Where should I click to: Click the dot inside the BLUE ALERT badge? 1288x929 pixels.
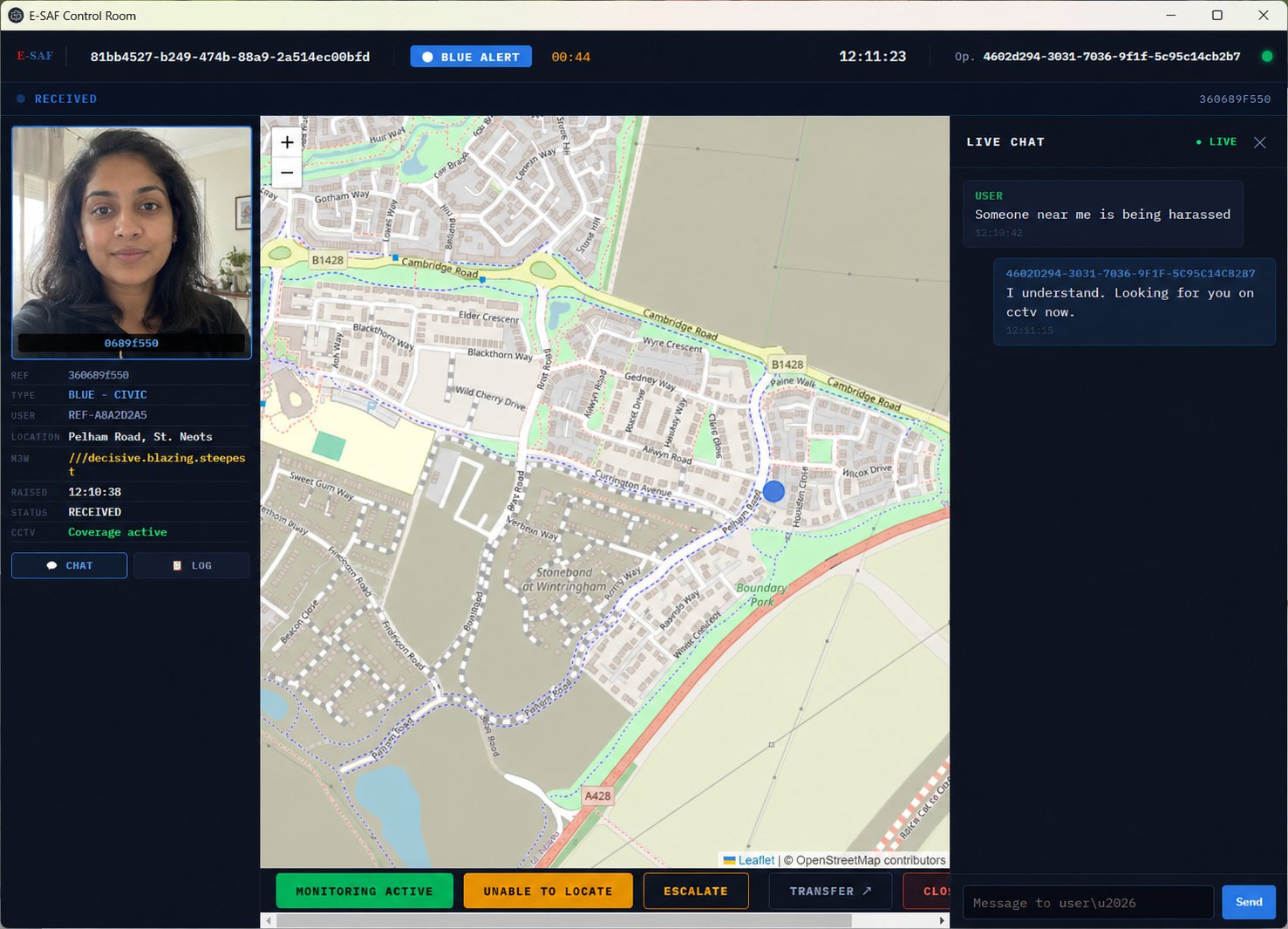coord(426,56)
